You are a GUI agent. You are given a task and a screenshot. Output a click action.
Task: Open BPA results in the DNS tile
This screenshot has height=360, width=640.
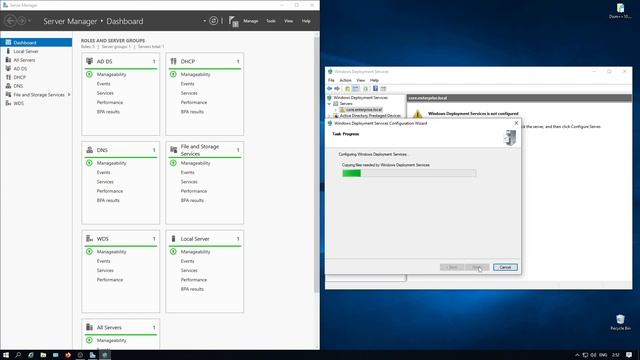108,200
